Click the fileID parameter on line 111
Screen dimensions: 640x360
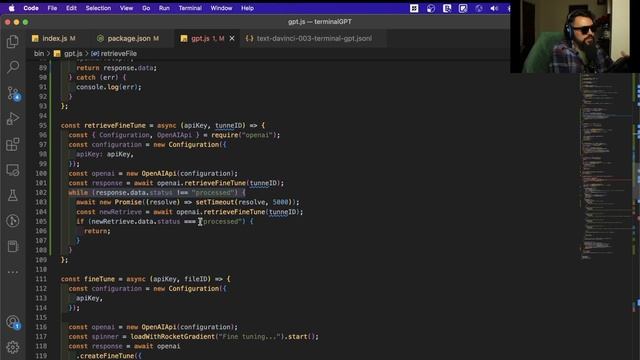pyautogui.click(x=196, y=279)
